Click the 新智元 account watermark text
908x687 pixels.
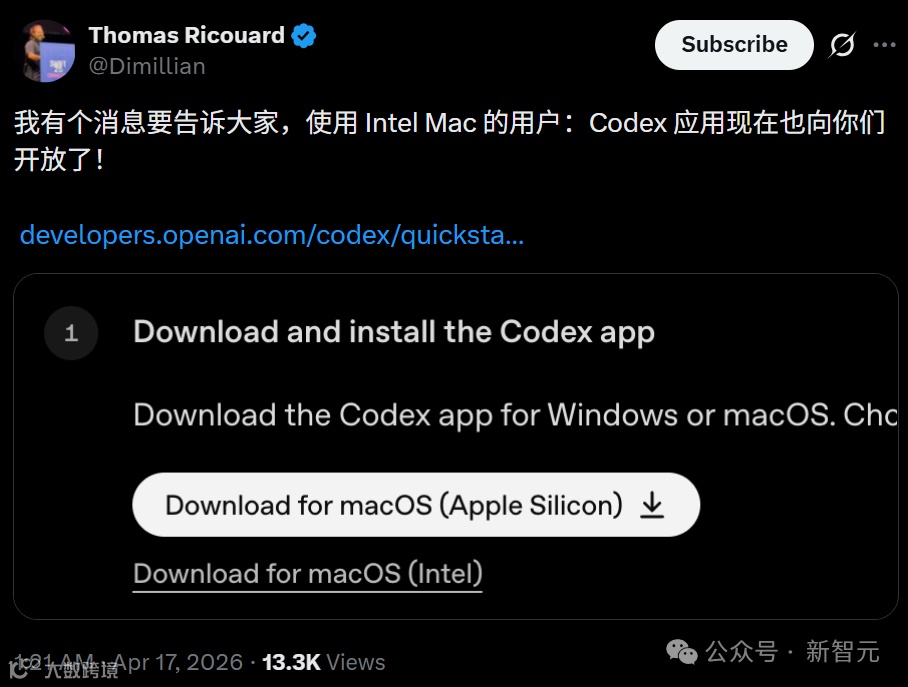point(843,652)
